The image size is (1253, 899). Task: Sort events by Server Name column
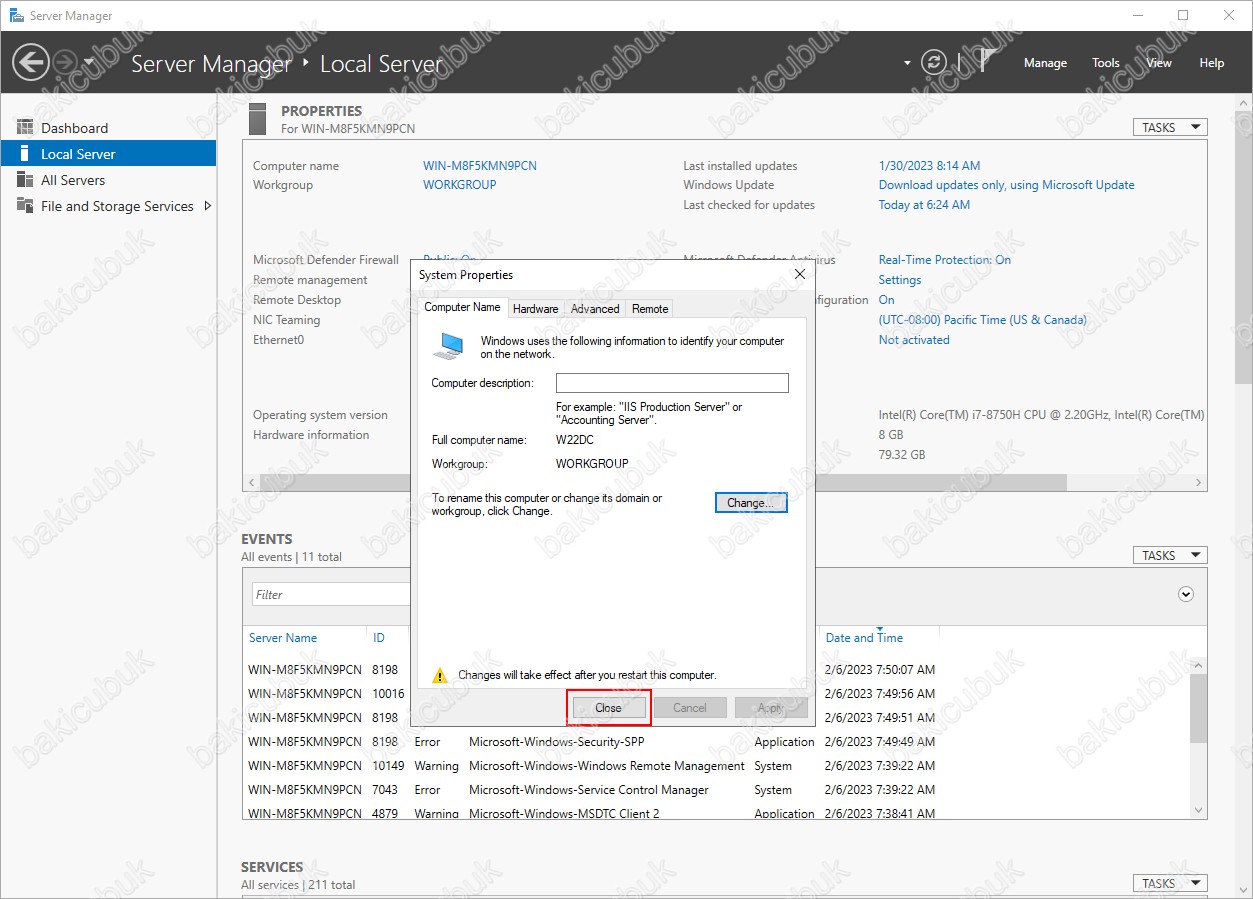pos(283,638)
